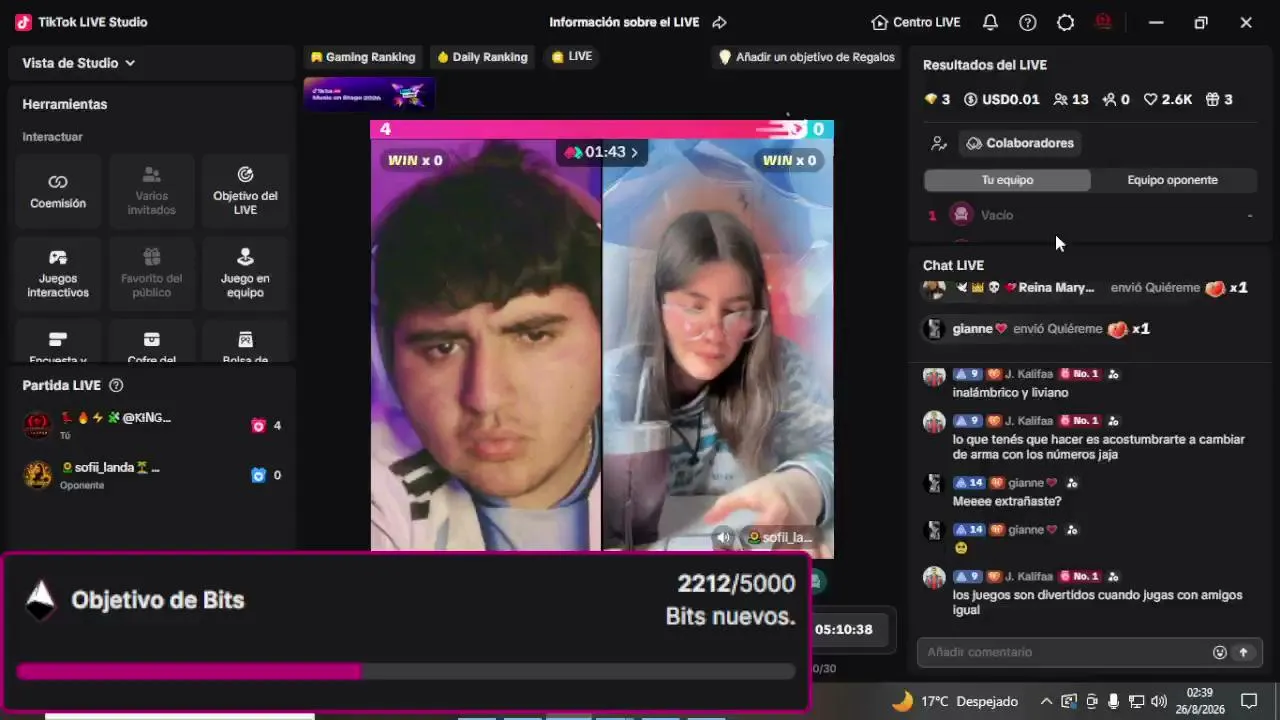
Task: Click the likes heart count 2.6K
Action: 1168,99
